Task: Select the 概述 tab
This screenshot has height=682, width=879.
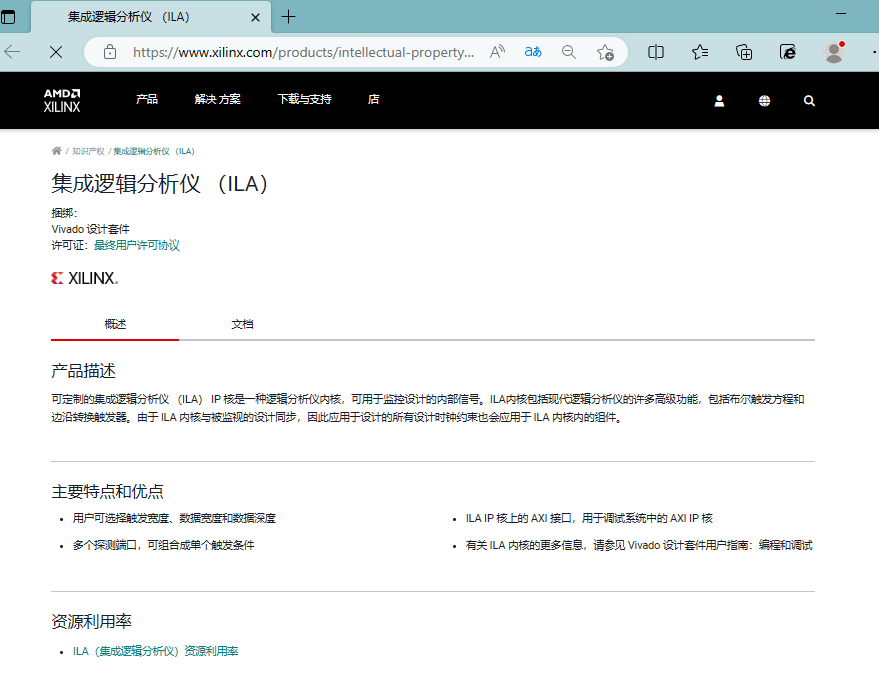Action: point(115,324)
